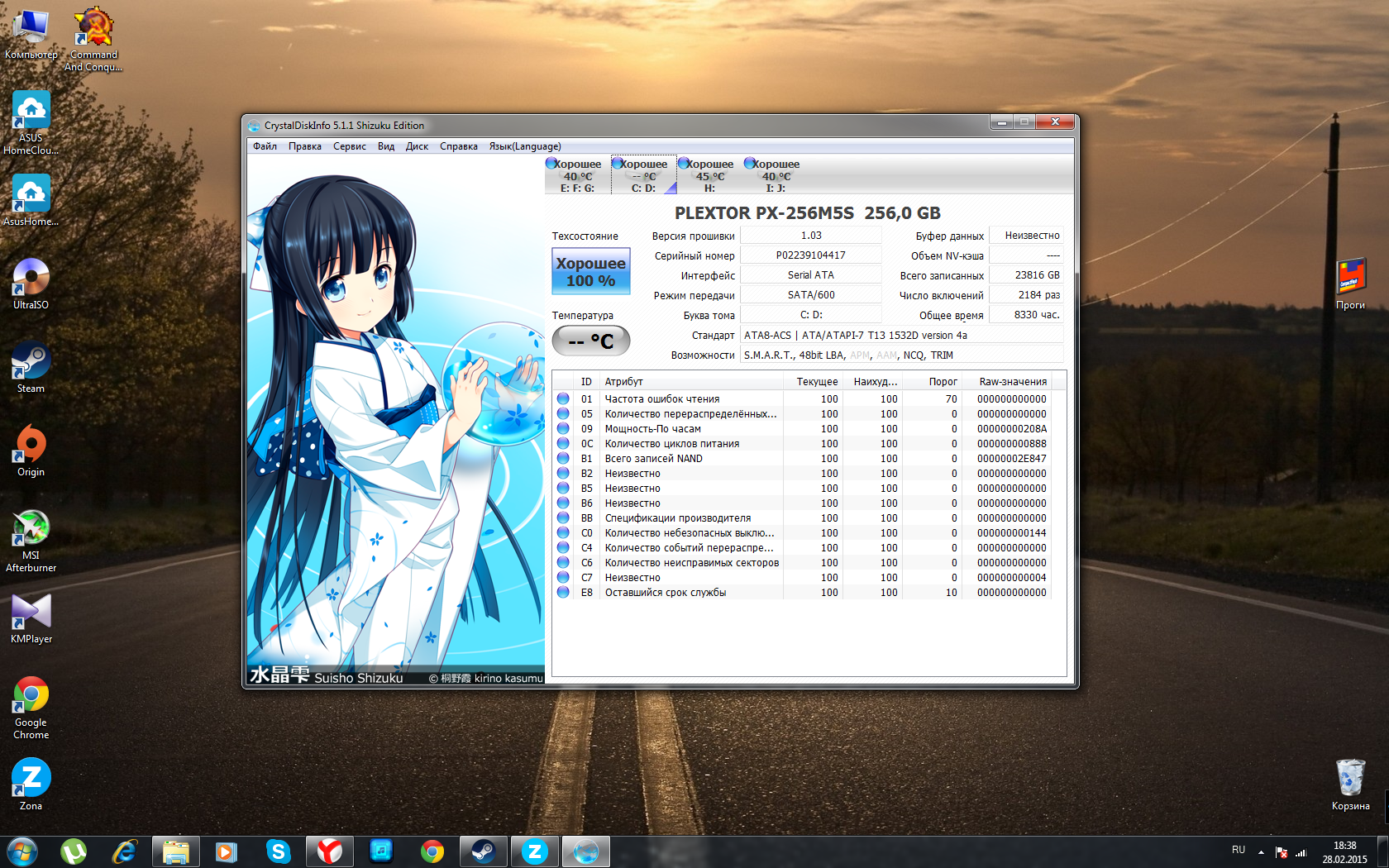Switch to the I: J: disk tab
Screen dimensions: 1389x868
click(x=776, y=175)
